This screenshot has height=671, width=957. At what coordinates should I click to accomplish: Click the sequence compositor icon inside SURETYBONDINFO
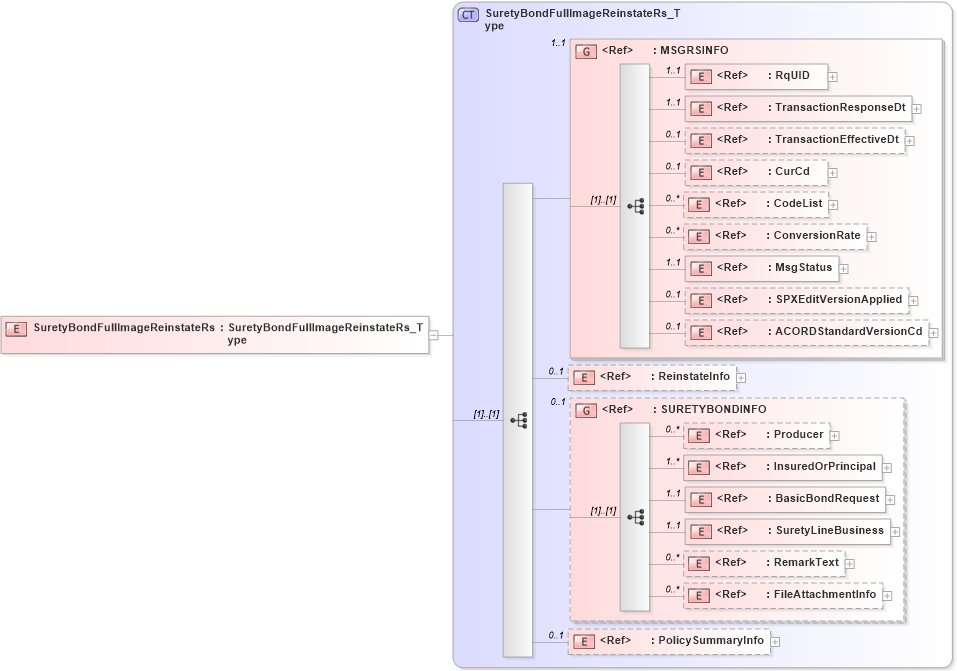click(x=634, y=517)
